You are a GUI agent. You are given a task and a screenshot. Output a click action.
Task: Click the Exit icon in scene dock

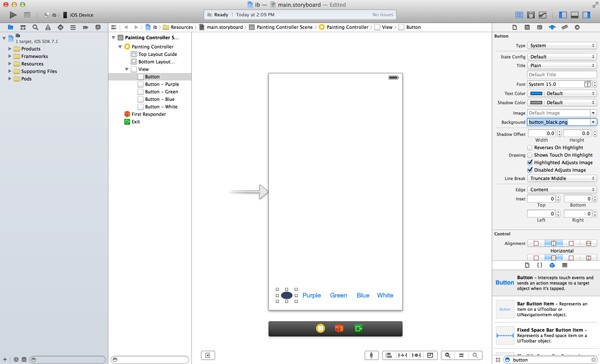(358, 328)
